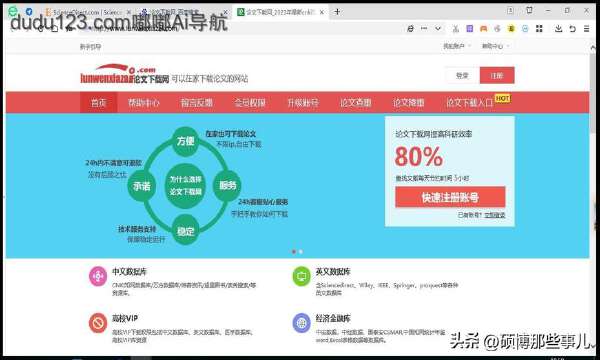Expand the address bar chevron dropdown
Screen dimensions: 600x360
tap(438, 29)
